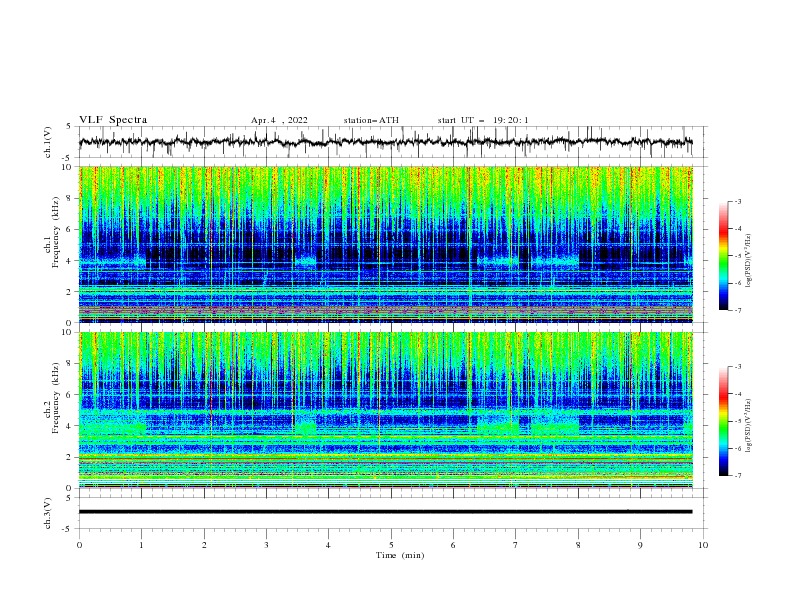Click the "ch.1(V)" waveform axis label
The image size is (792, 612).
point(48,142)
